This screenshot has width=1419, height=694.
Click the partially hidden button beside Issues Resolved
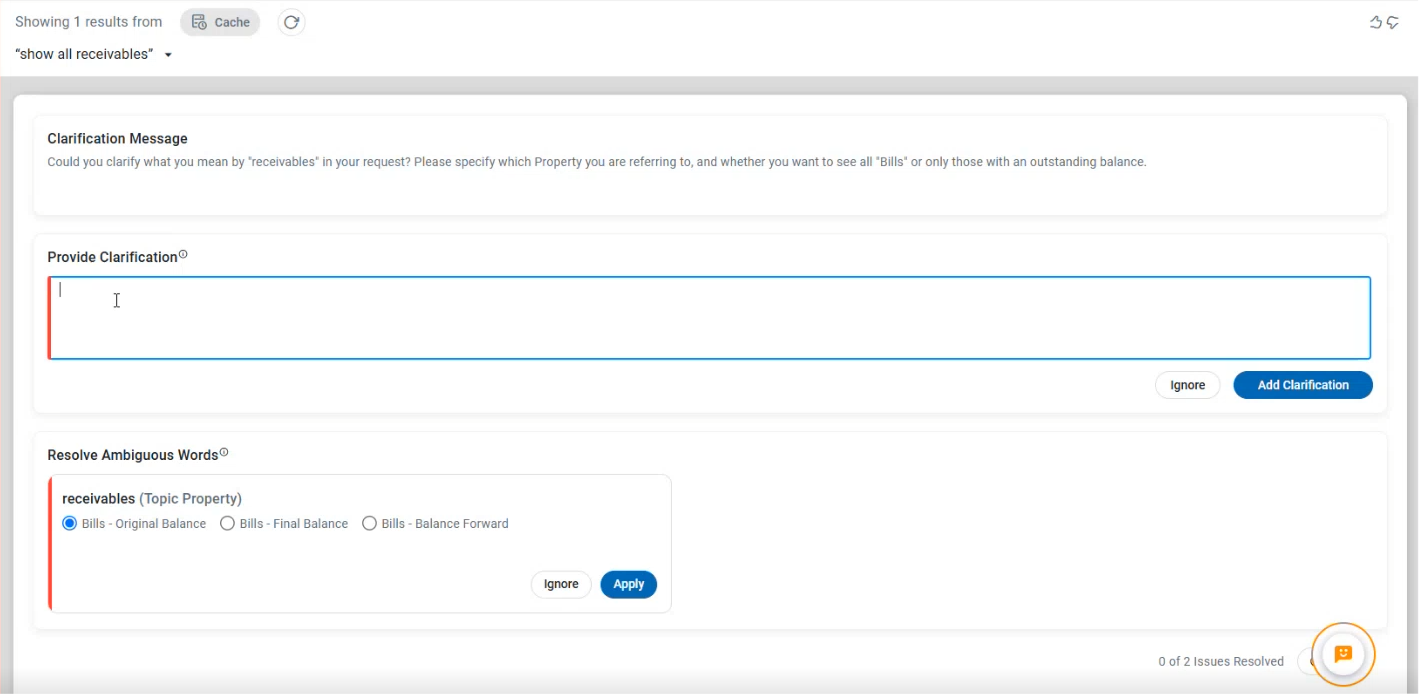(x=1305, y=661)
